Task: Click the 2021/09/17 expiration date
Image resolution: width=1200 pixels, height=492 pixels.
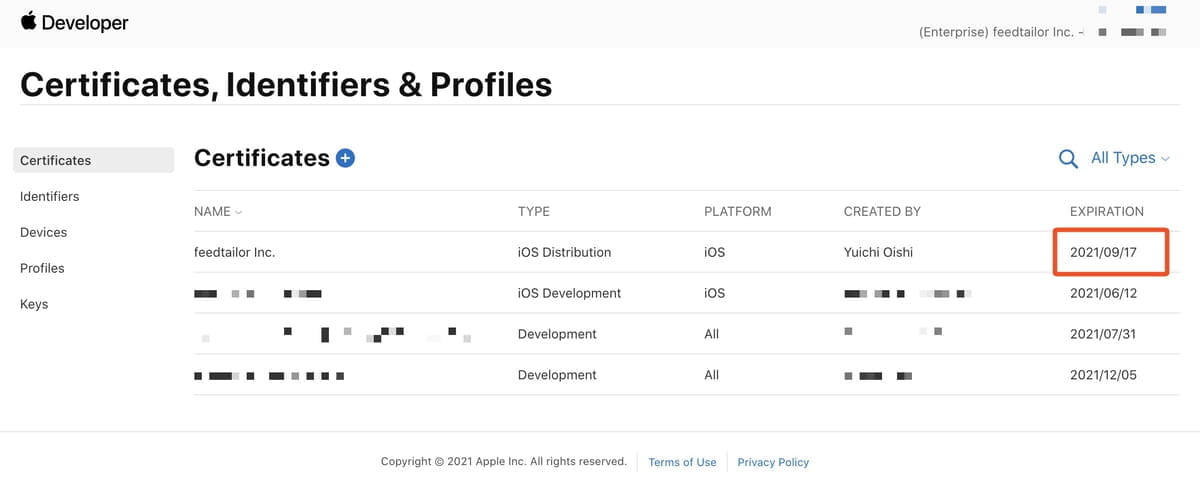Action: (x=1103, y=252)
